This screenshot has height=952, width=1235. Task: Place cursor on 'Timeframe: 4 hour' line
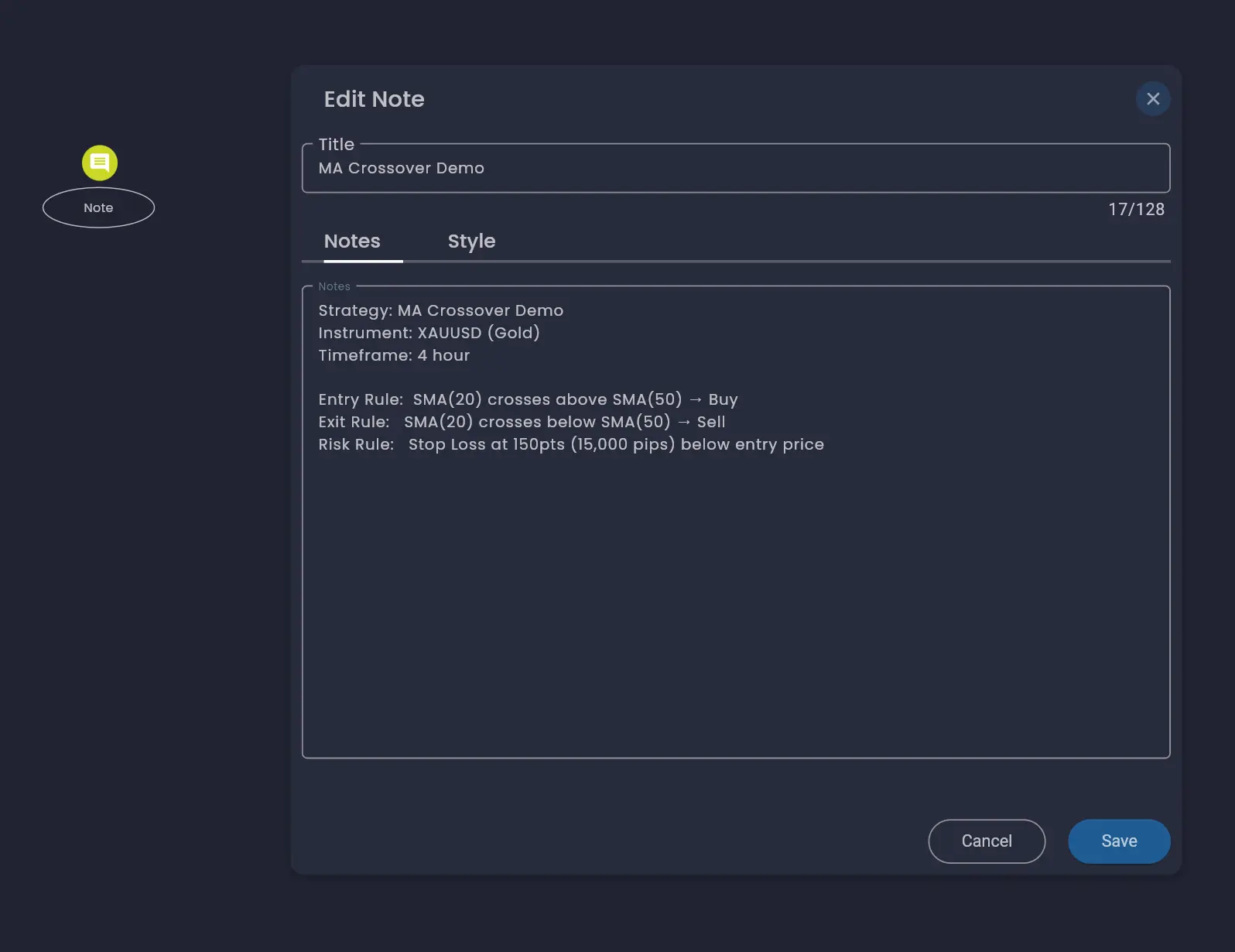[x=394, y=355]
